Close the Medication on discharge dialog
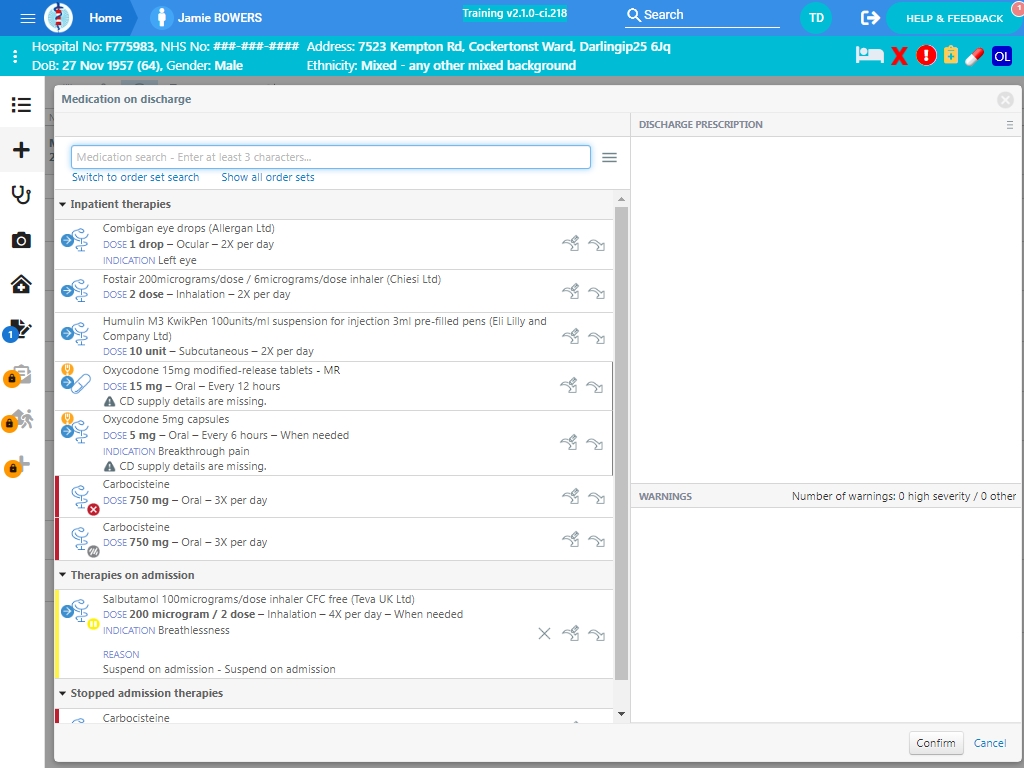Viewport: 1024px width, 768px height. coord(1005,99)
